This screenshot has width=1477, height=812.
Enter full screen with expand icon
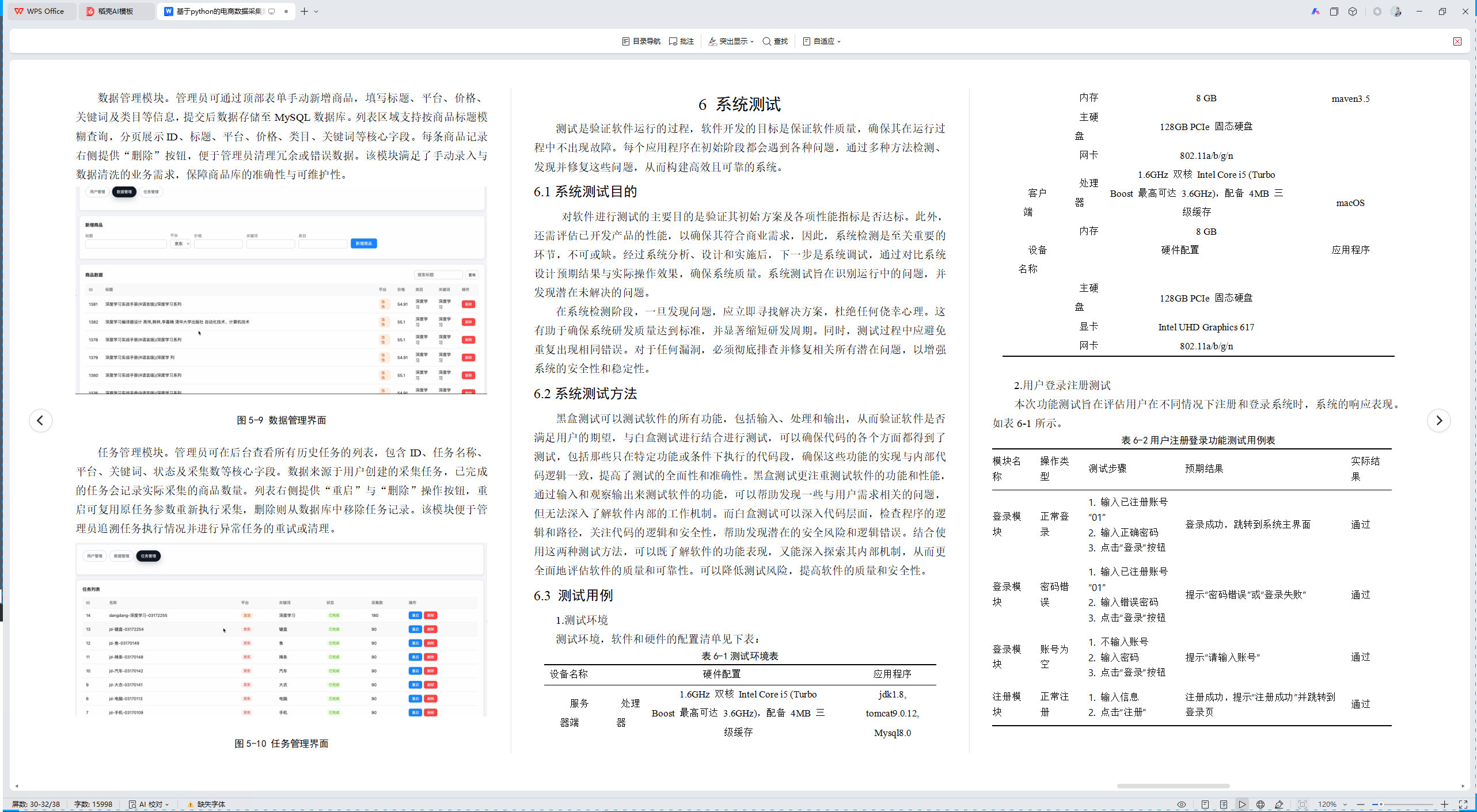coord(1463,805)
